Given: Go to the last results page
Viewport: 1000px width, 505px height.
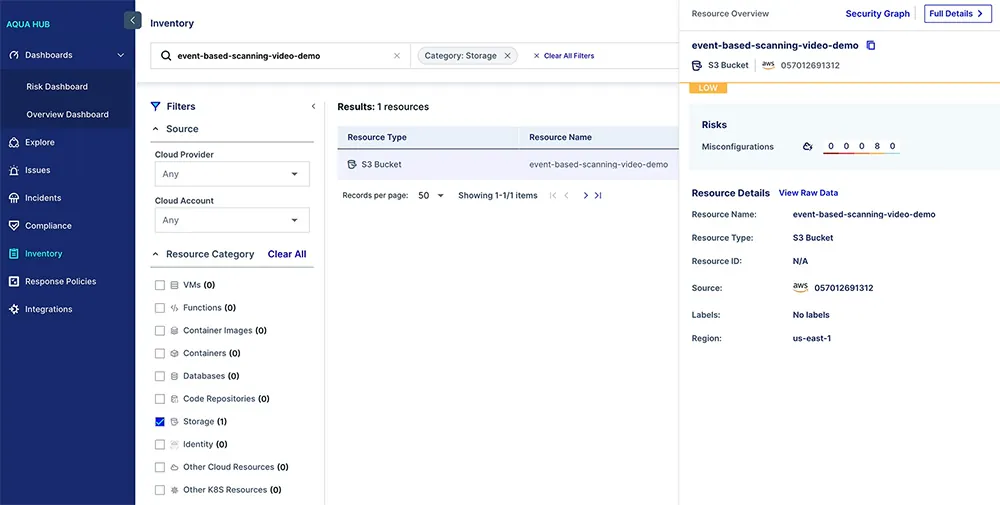Looking at the screenshot, I should coord(598,196).
